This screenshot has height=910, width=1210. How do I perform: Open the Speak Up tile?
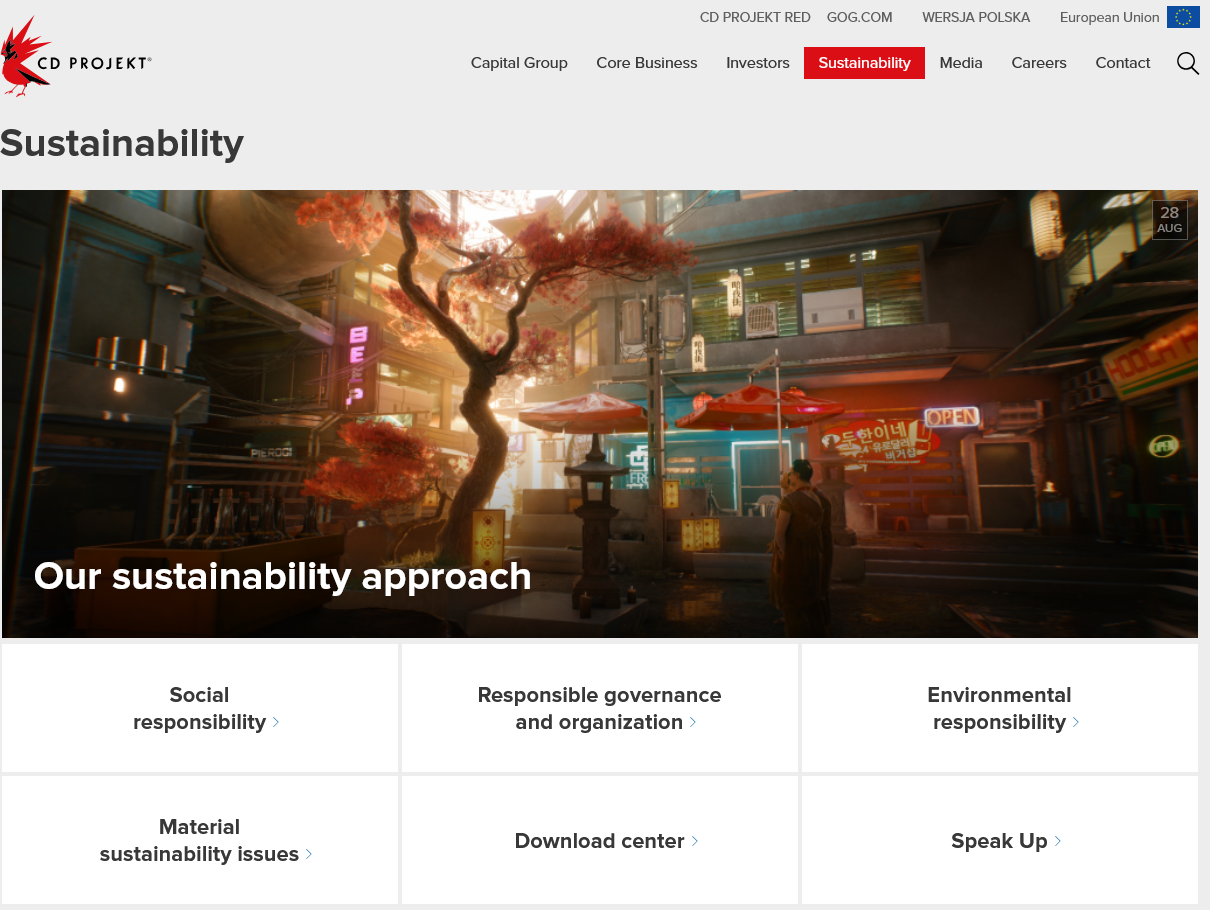point(1000,840)
